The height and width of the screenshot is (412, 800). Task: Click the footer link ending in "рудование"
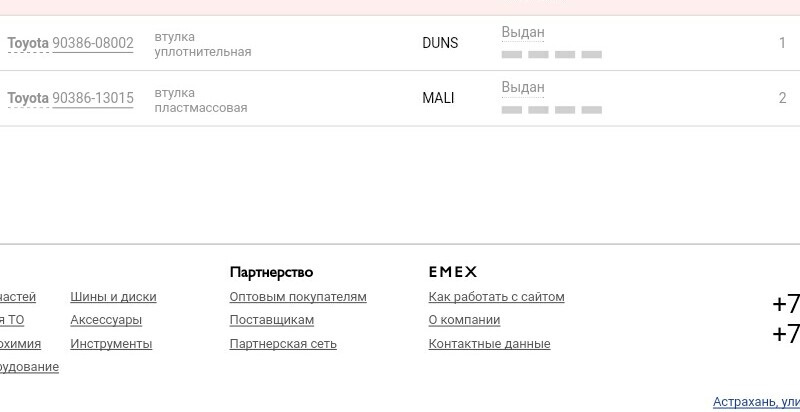[29, 367]
